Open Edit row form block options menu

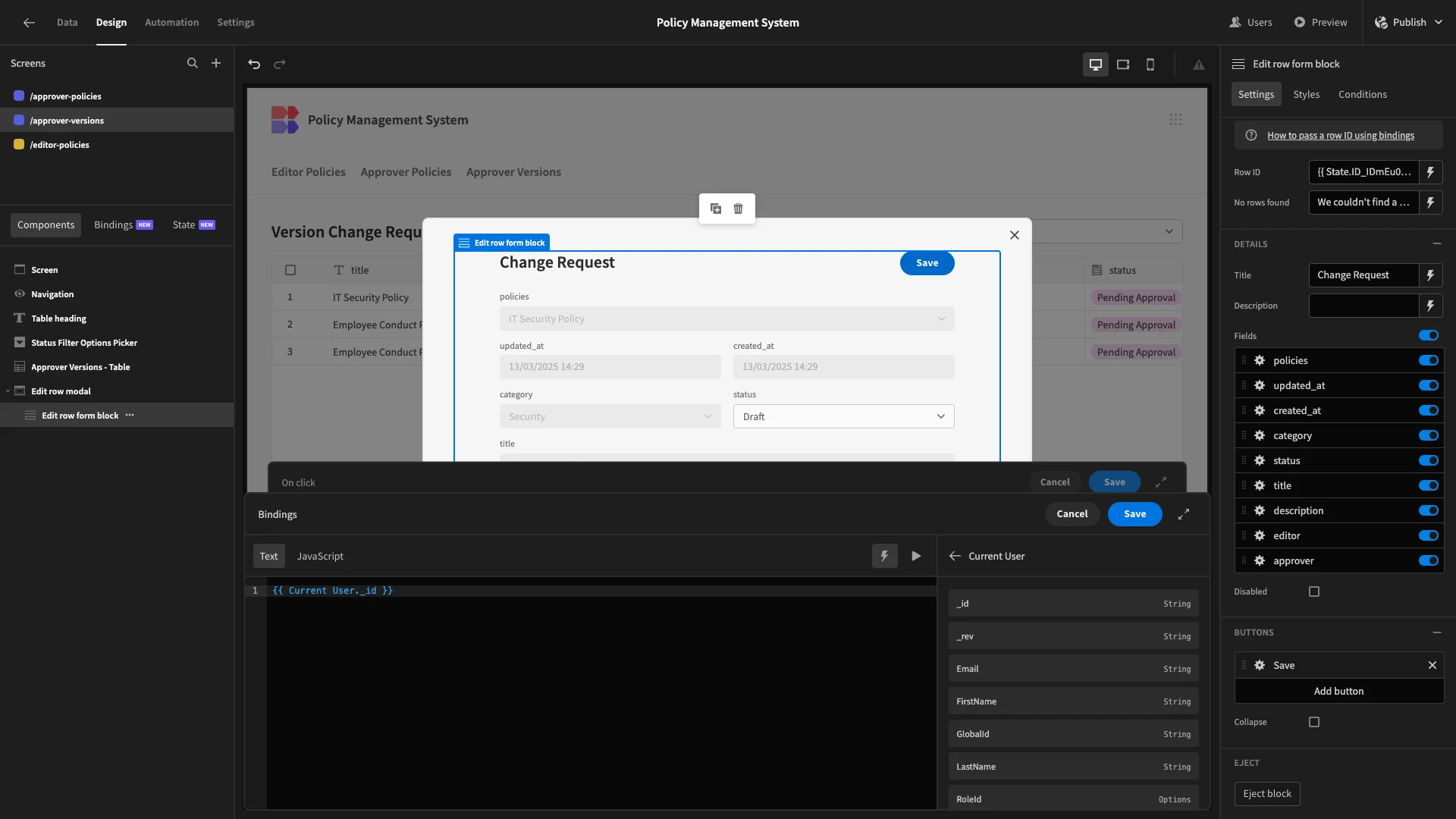tap(130, 416)
